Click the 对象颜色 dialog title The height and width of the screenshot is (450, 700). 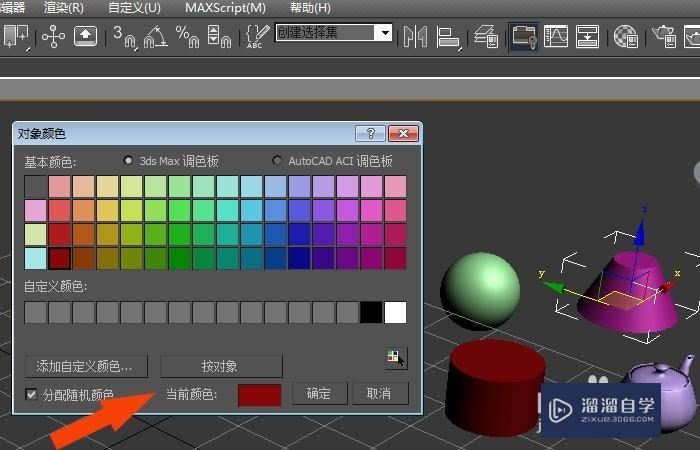point(42,133)
